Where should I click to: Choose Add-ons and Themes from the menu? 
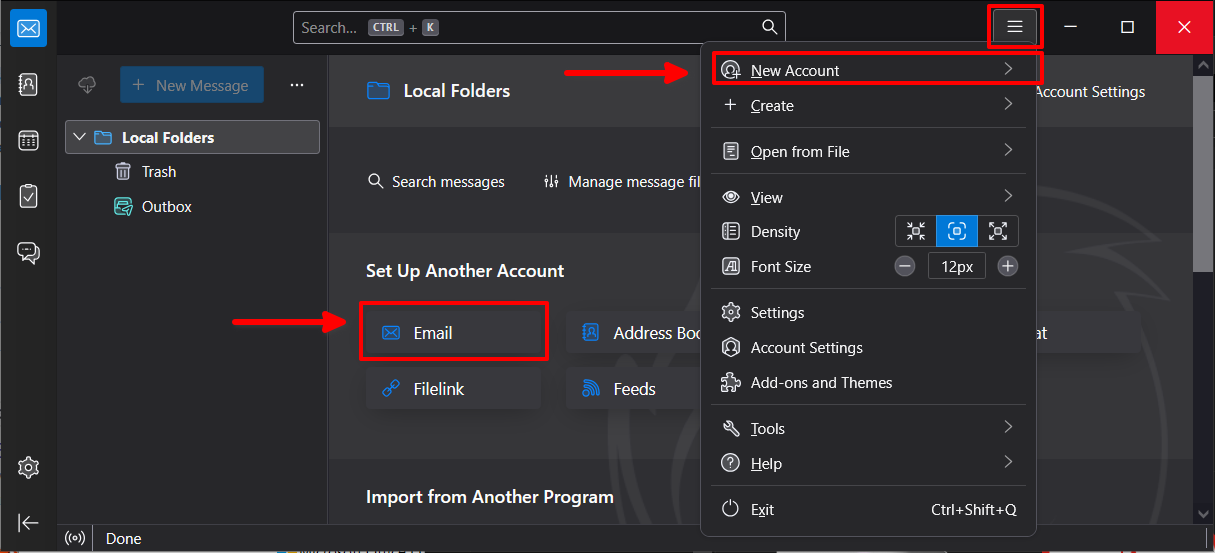click(x=821, y=383)
